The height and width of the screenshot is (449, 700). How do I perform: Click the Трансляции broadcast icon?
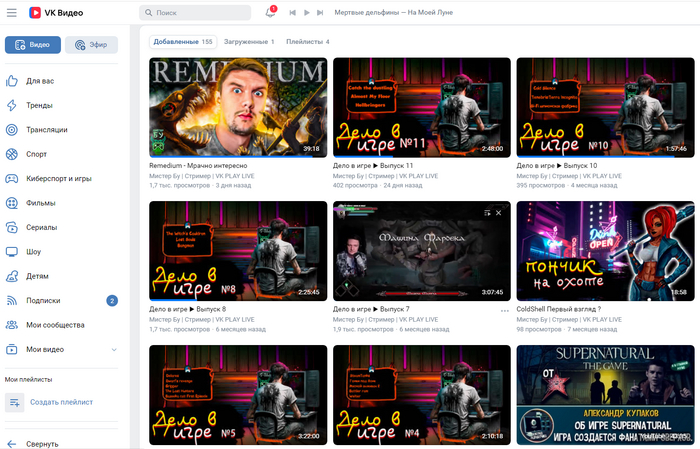(x=12, y=130)
